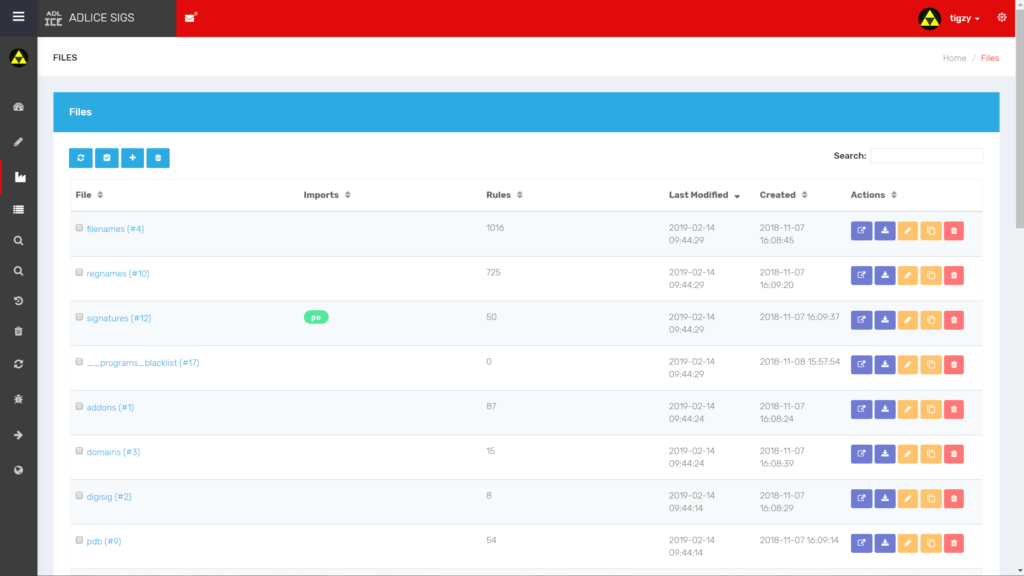The width and height of the screenshot is (1024, 576).
Task: Tick the checkbox for domains (#3)
Action: pyautogui.click(x=80, y=451)
